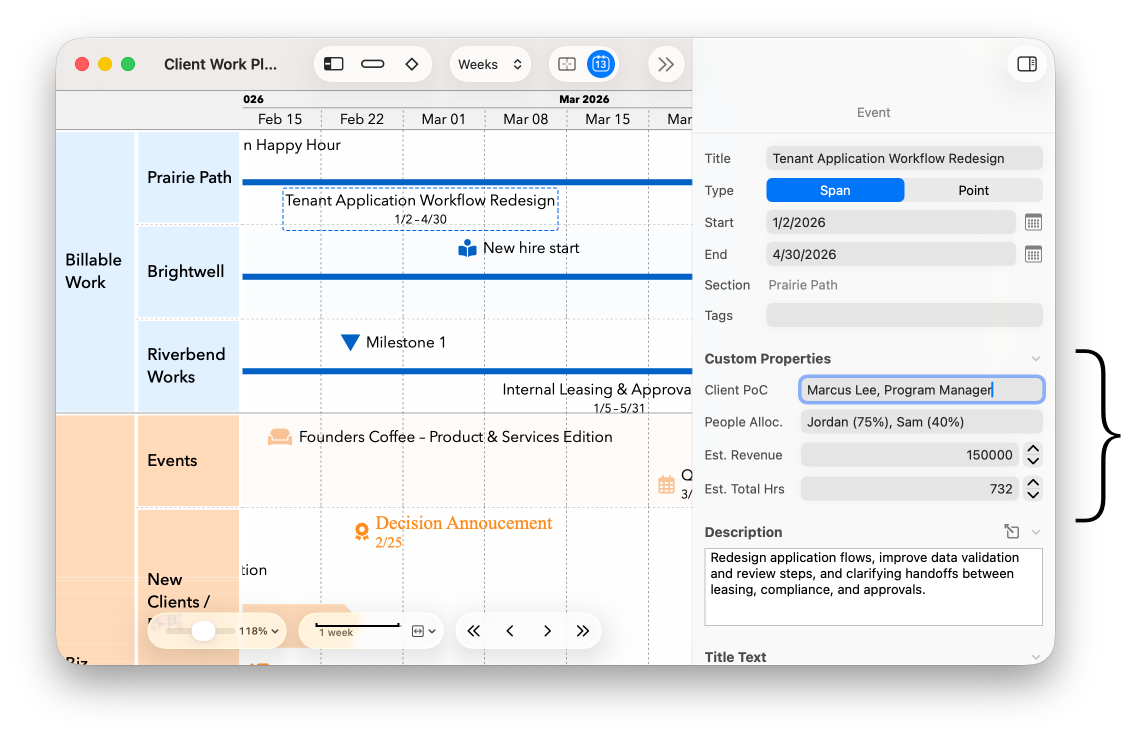Open the inspector panel icon at top right
This screenshot has width=1138, height=738.
1026,63
